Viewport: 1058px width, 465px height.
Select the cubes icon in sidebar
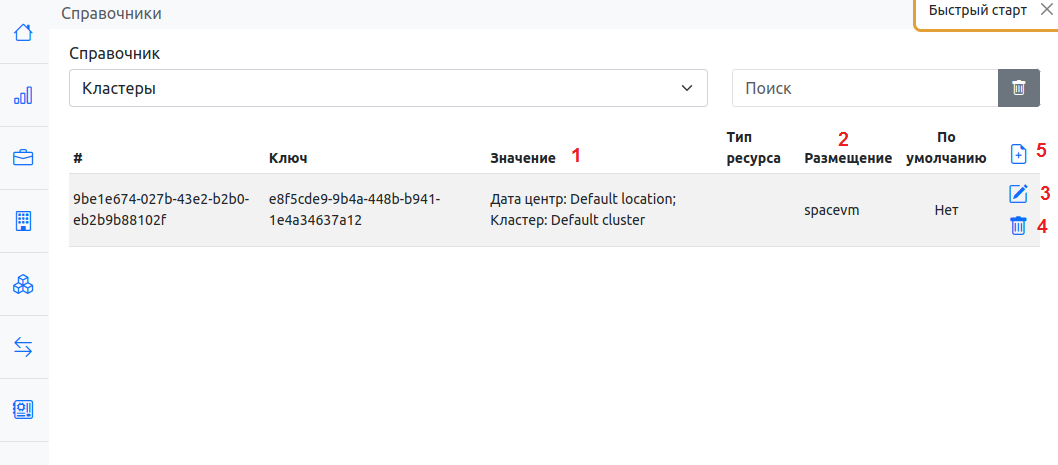[x=23, y=285]
